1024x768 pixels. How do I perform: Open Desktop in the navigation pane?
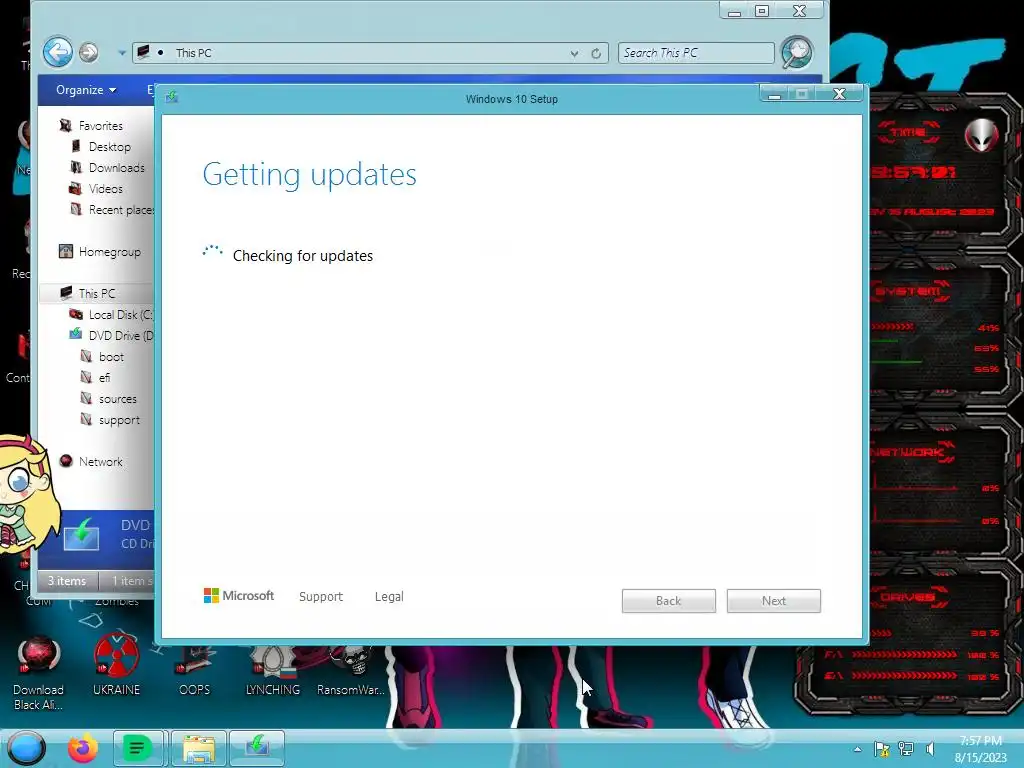tap(110, 146)
